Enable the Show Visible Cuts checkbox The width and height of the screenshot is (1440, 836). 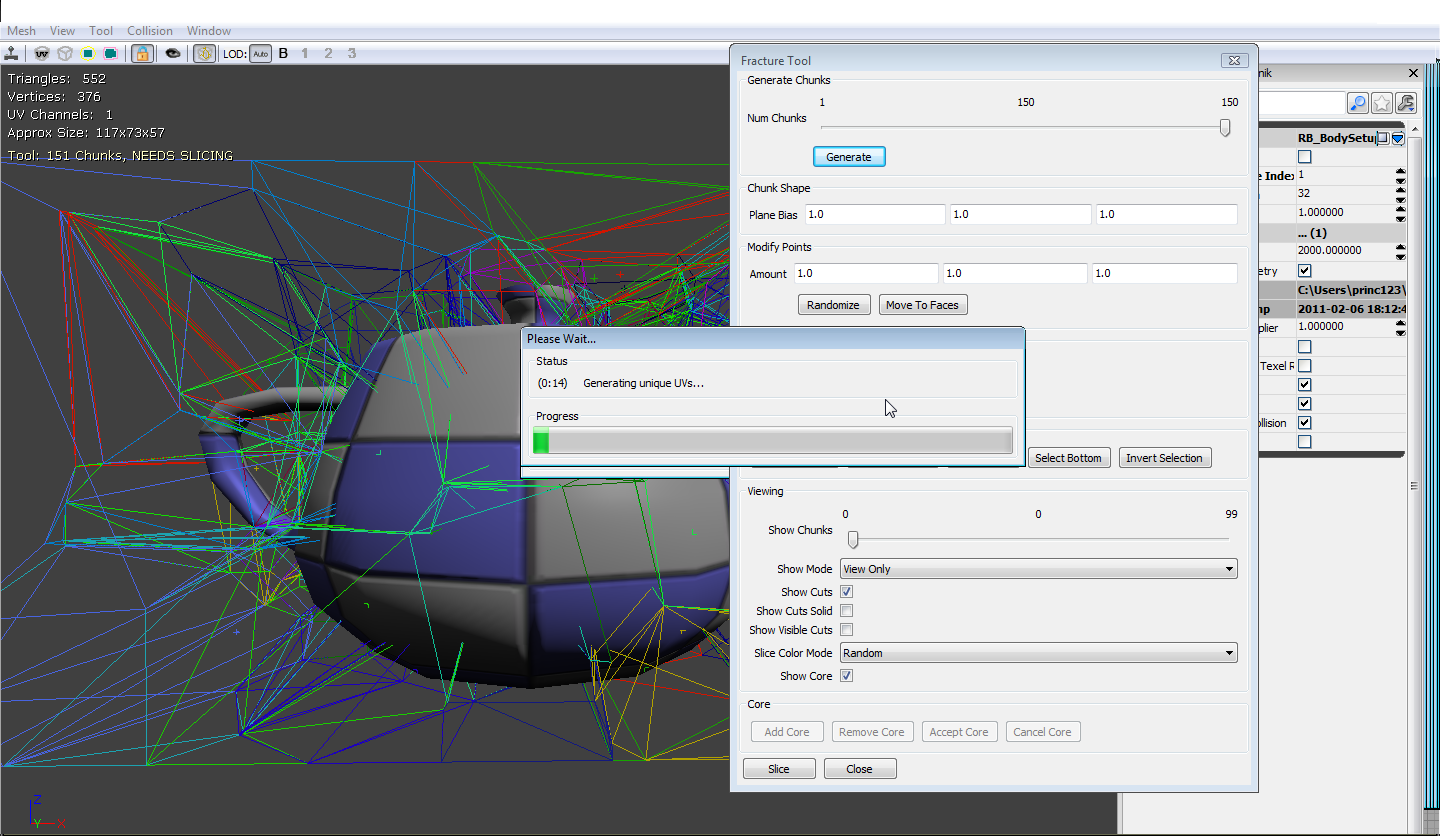point(846,630)
